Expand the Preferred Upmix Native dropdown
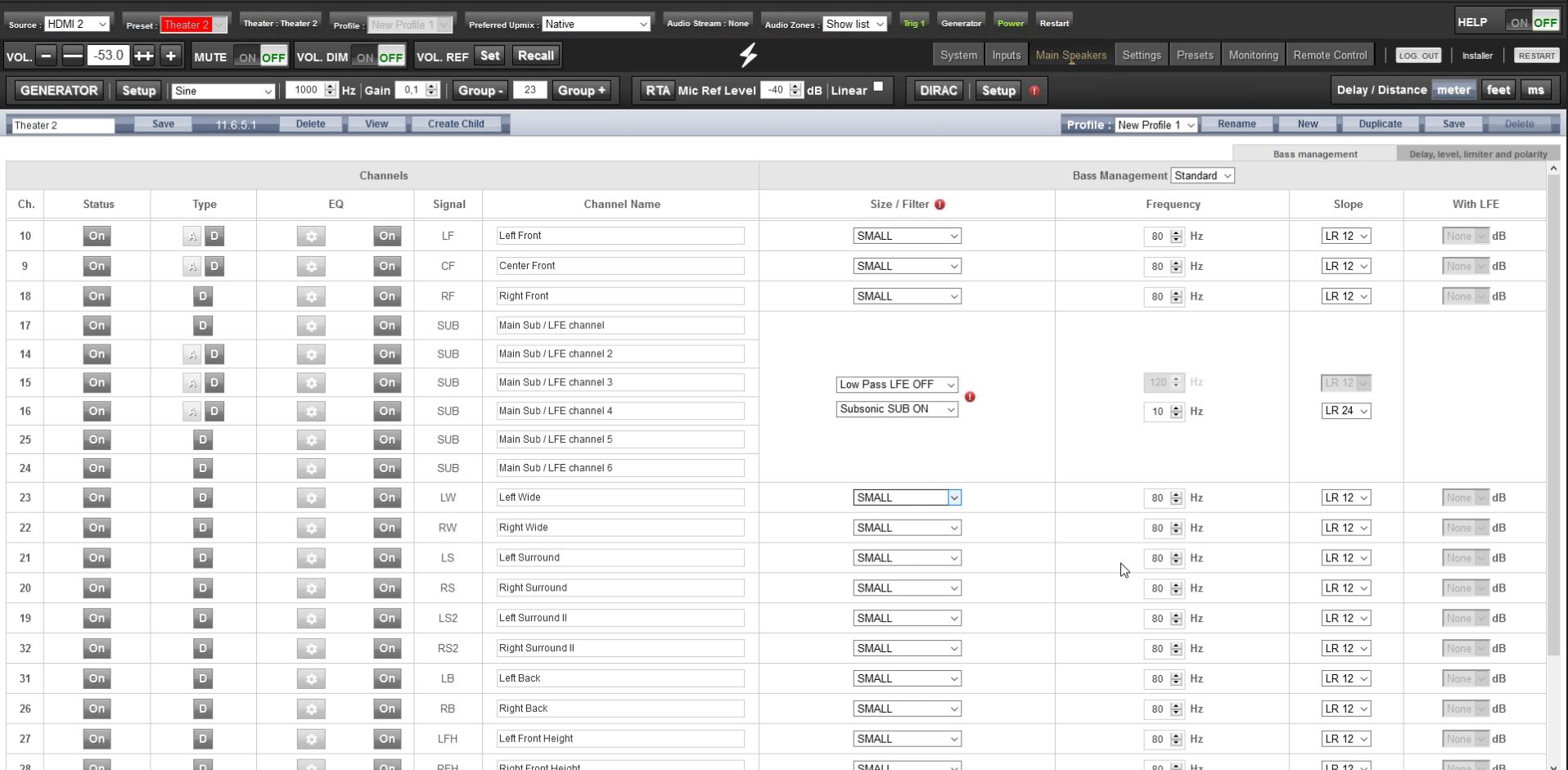 pos(596,24)
